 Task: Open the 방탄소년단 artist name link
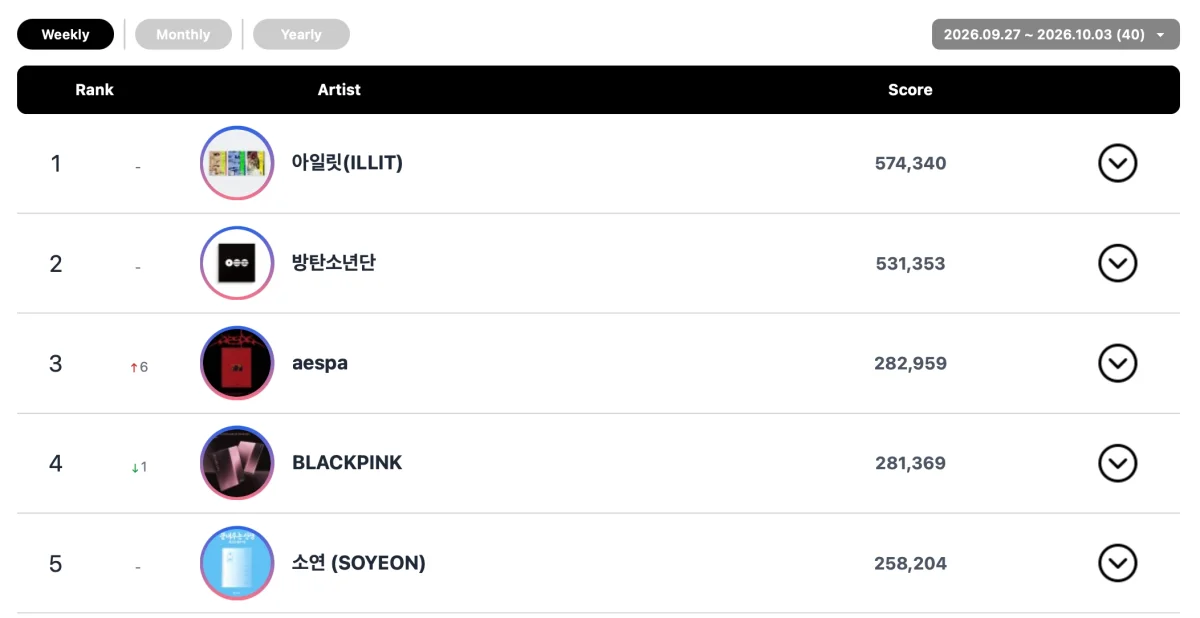334,263
